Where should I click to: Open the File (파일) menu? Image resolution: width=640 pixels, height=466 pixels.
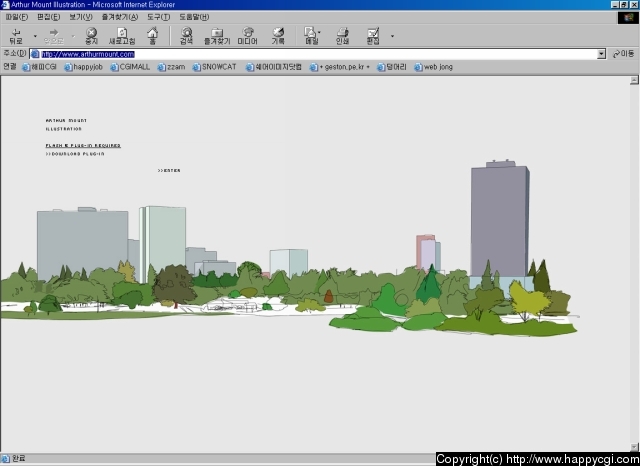pyautogui.click(x=17, y=17)
